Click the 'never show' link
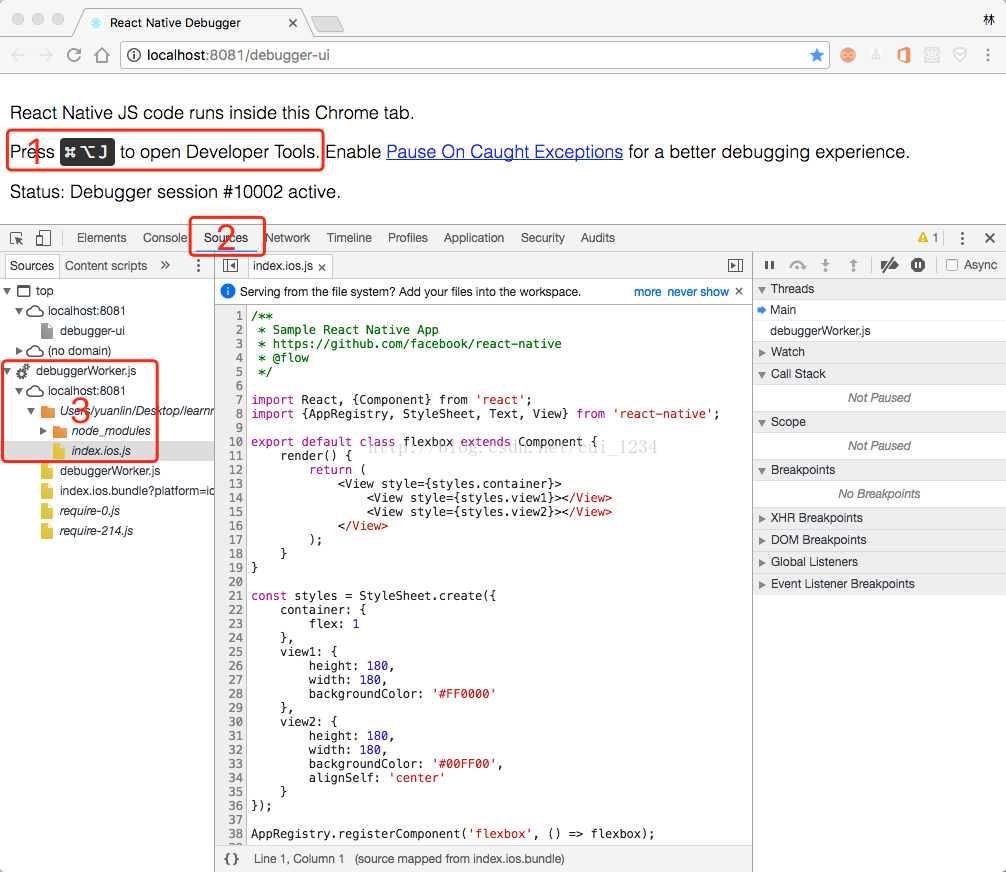1006x872 pixels. pos(698,291)
